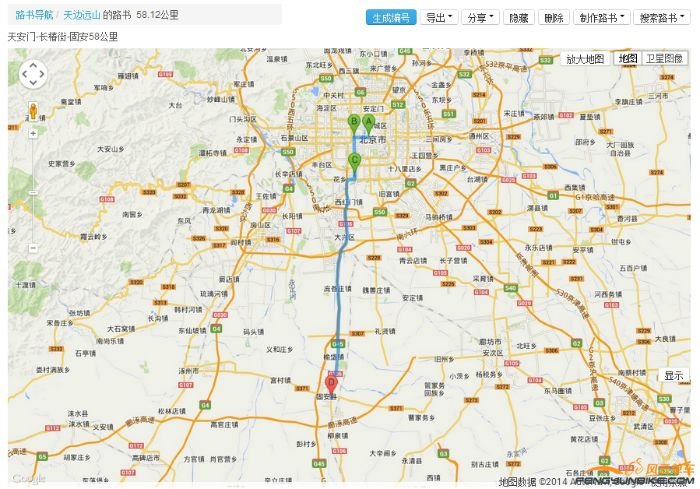Click green route marker C
This screenshot has height=489, width=700.
(x=355, y=160)
